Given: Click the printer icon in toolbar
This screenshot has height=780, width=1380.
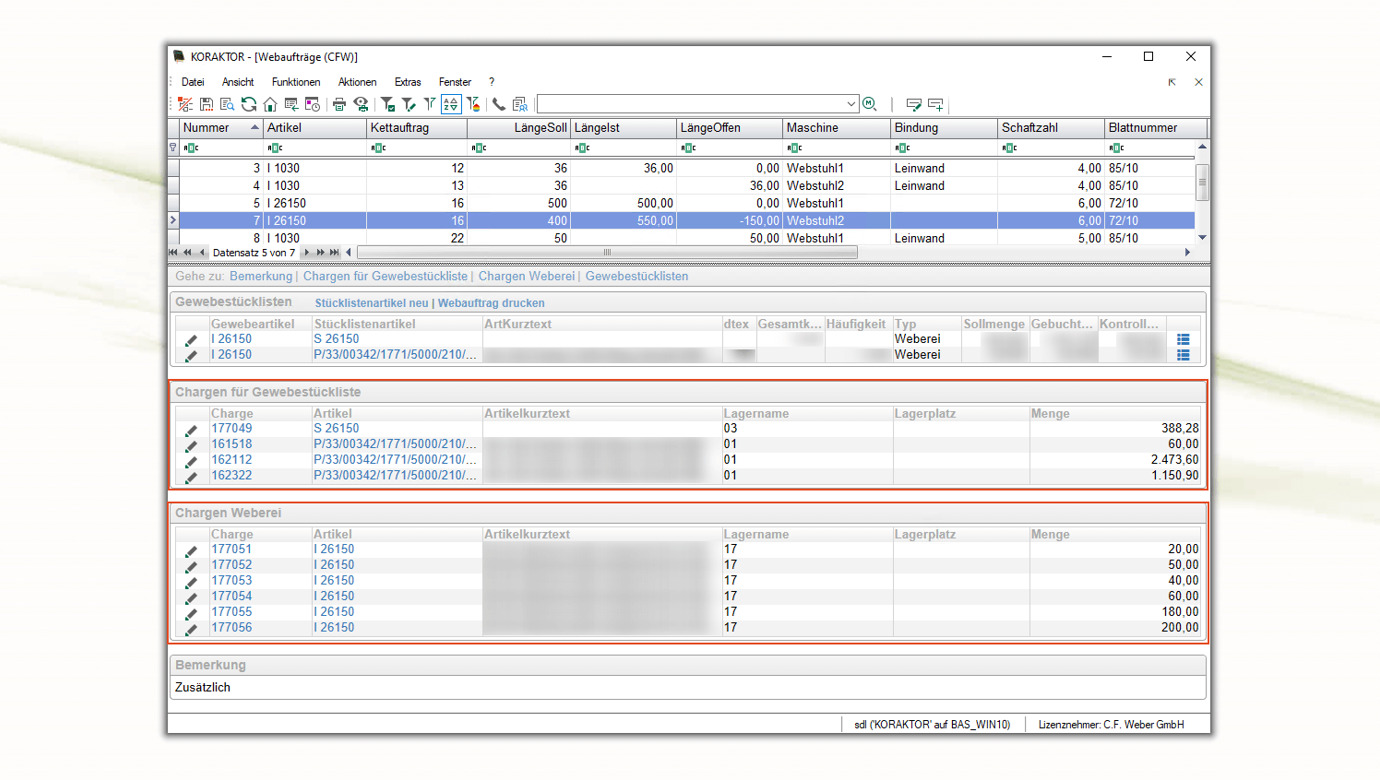Looking at the screenshot, I should coord(339,104).
